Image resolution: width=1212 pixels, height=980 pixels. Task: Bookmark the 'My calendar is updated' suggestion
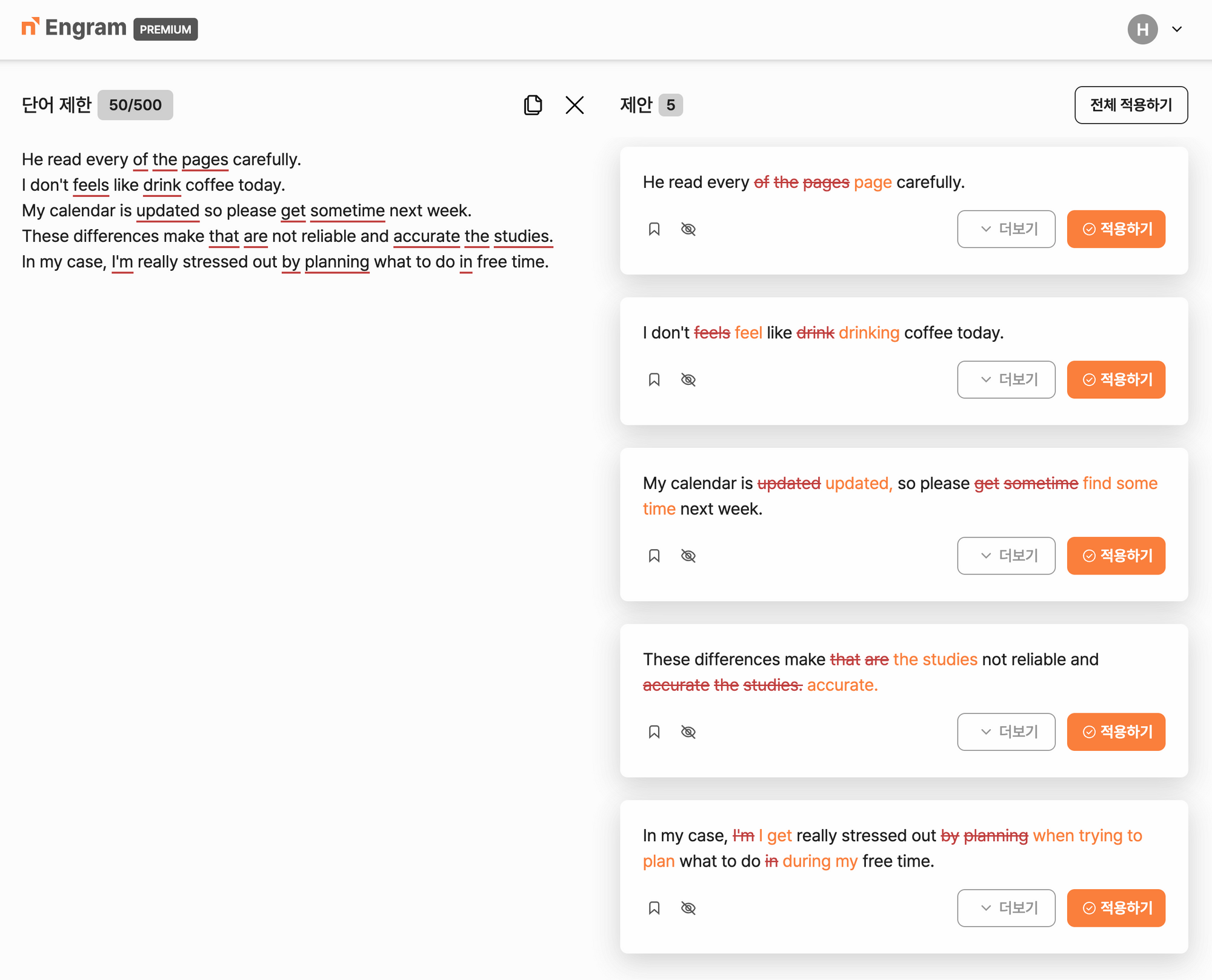coord(654,556)
